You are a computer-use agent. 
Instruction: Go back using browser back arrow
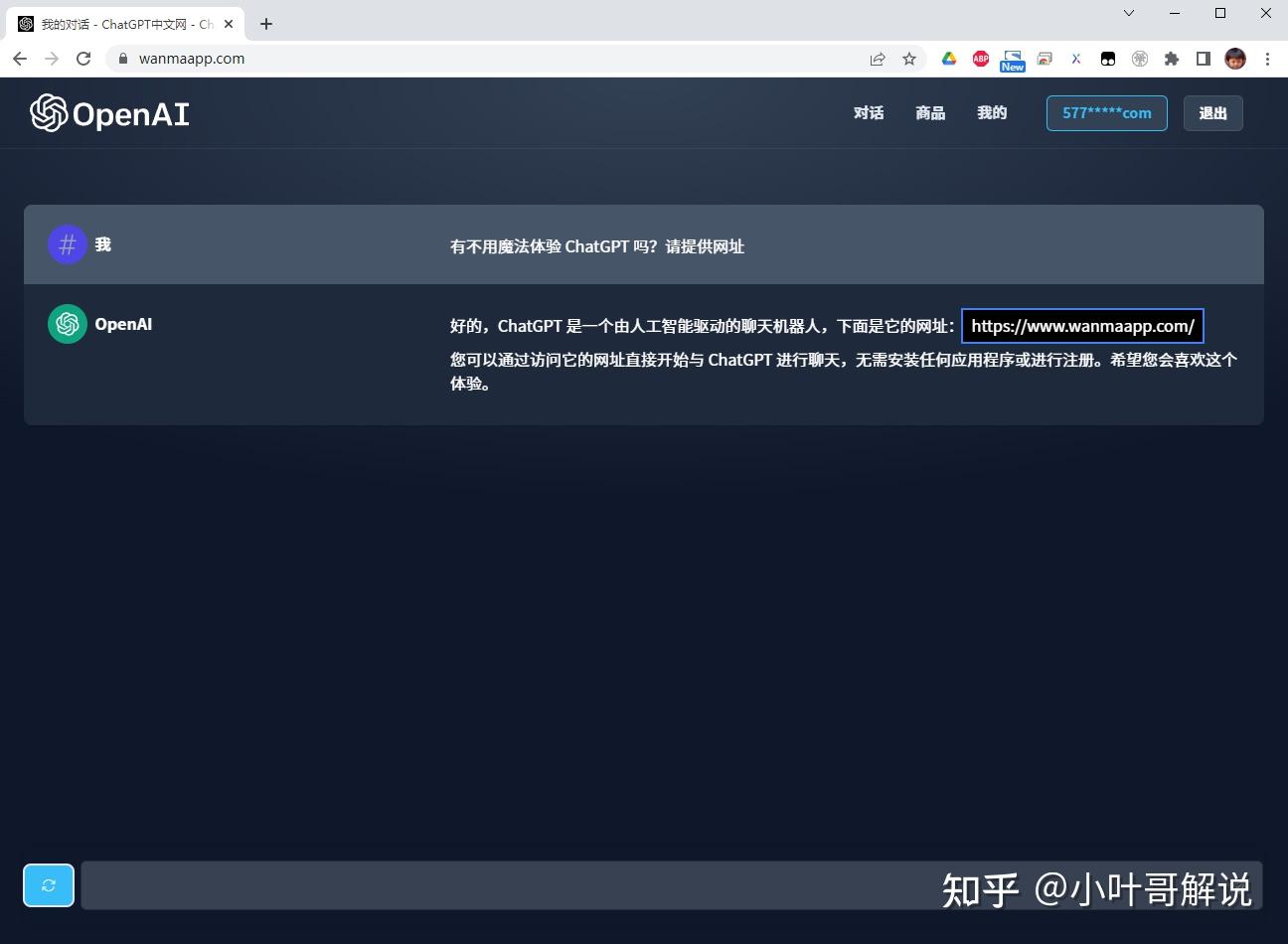20,59
